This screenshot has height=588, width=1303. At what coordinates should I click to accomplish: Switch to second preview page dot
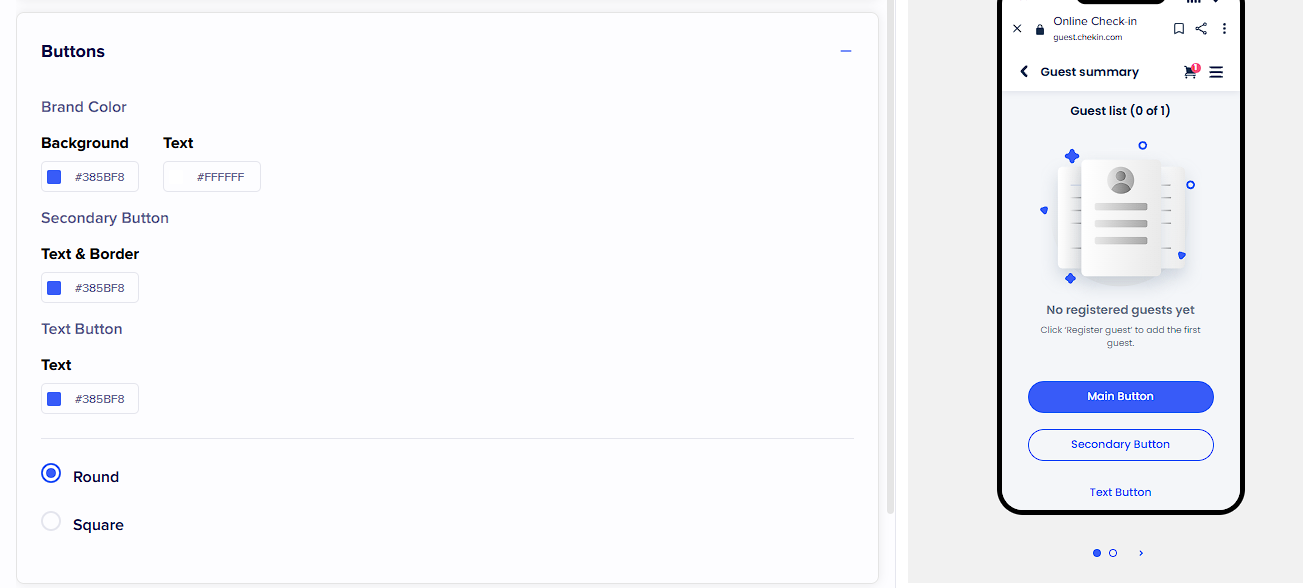pos(1113,553)
